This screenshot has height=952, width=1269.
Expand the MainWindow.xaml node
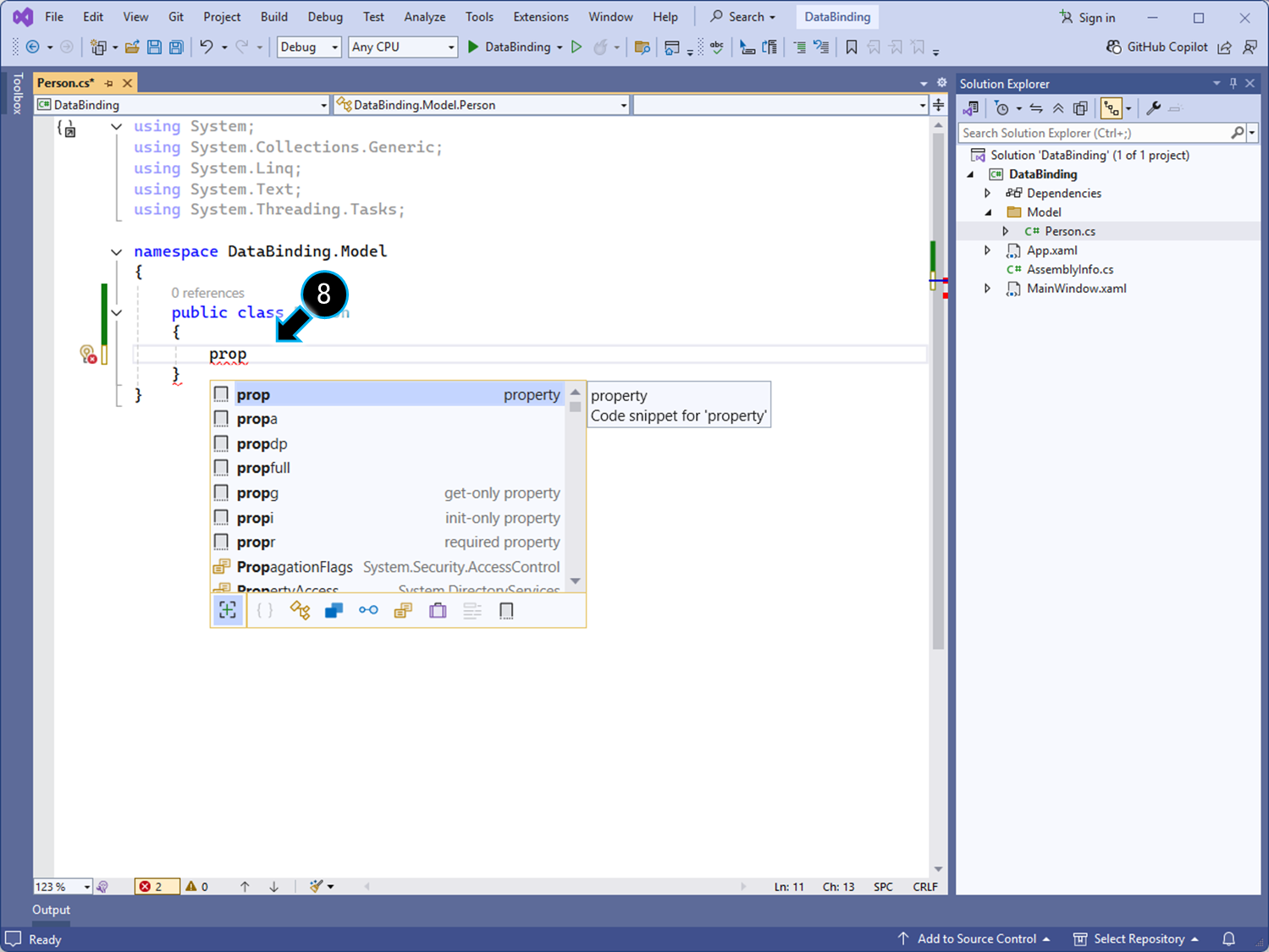[x=988, y=289]
